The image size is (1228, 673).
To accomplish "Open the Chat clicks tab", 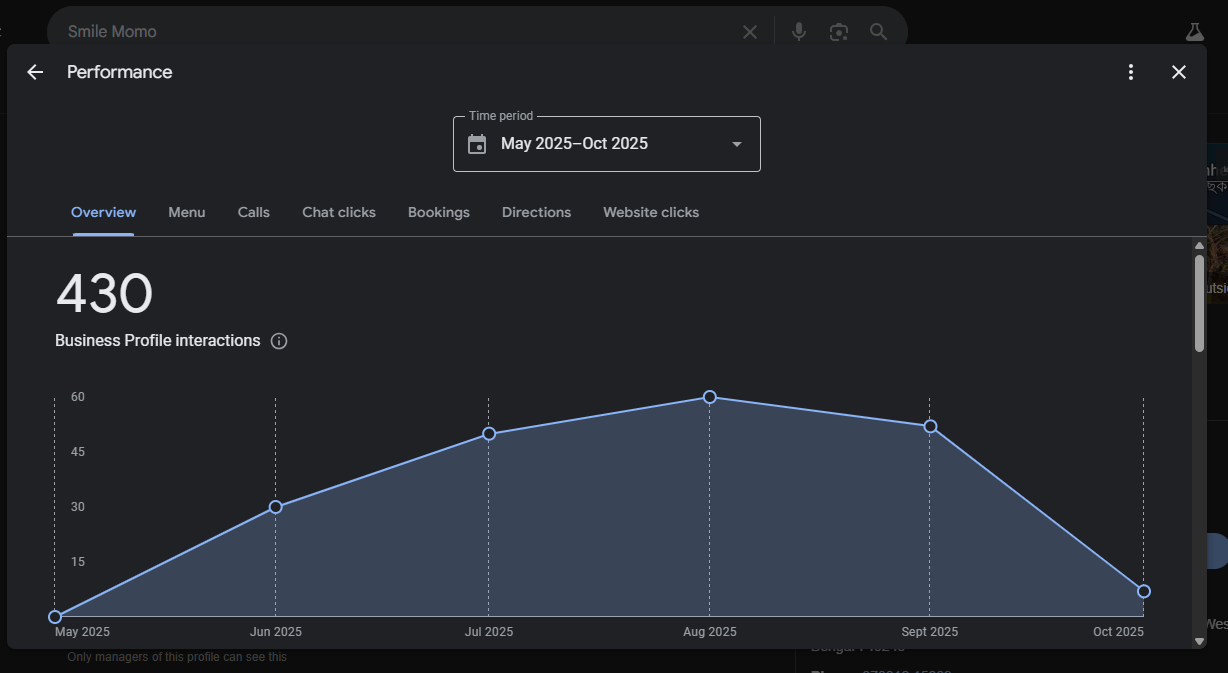I will pos(339,212).
